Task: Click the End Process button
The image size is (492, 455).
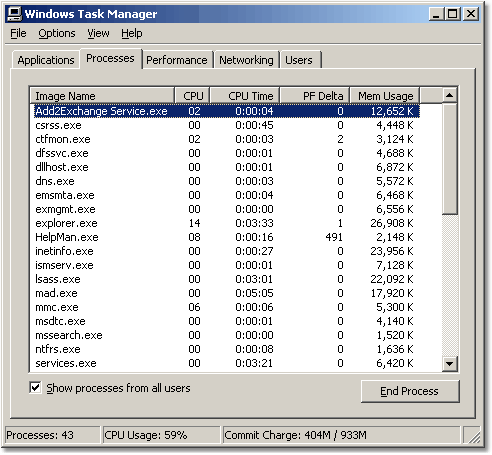Action: (410, 391)
